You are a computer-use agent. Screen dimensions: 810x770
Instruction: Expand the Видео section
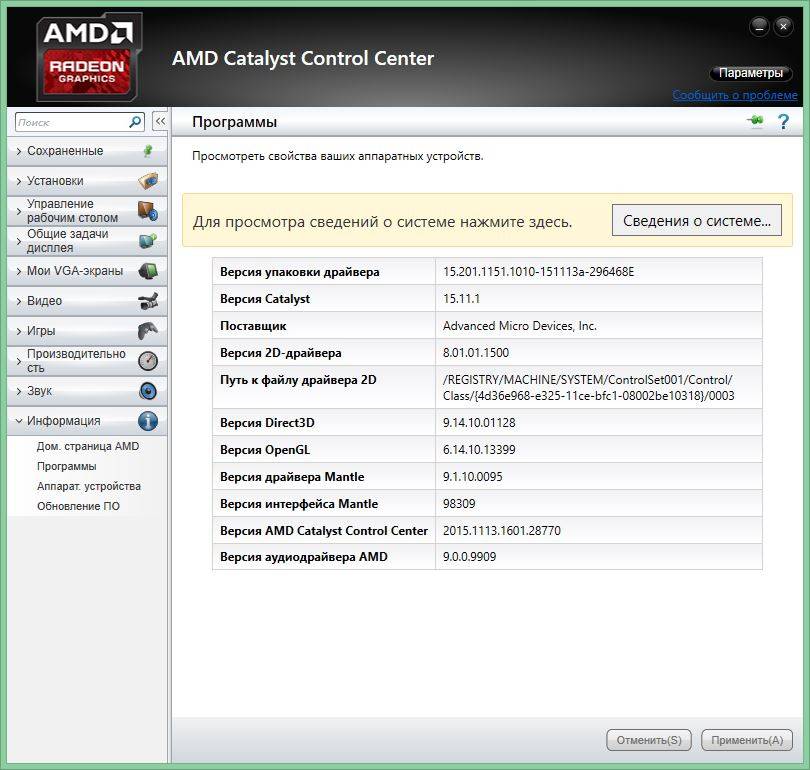(87, 301)
